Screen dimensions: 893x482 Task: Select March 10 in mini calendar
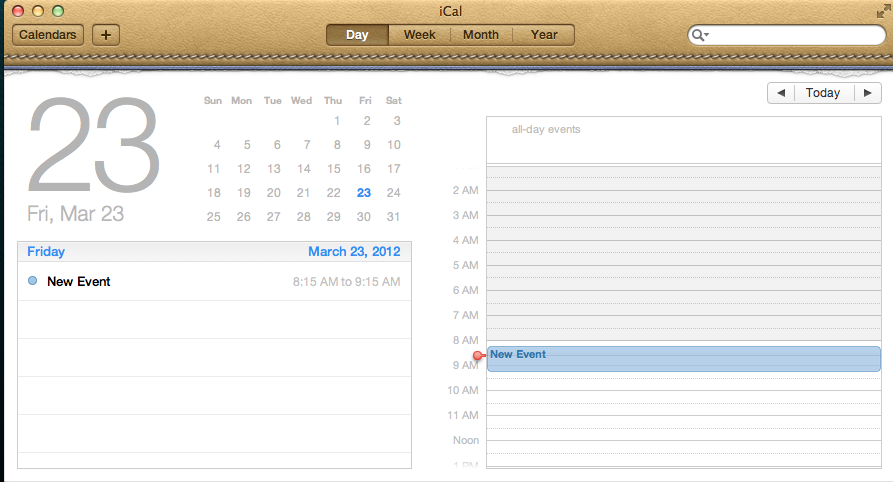394,145
